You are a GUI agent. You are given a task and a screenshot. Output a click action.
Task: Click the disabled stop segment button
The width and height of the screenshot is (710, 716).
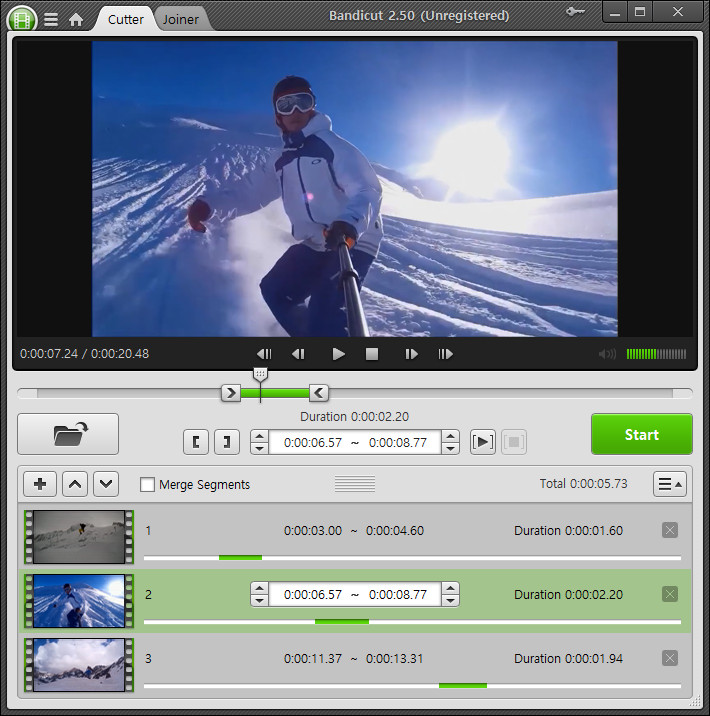pyautogui.click(x=514, y=442)
